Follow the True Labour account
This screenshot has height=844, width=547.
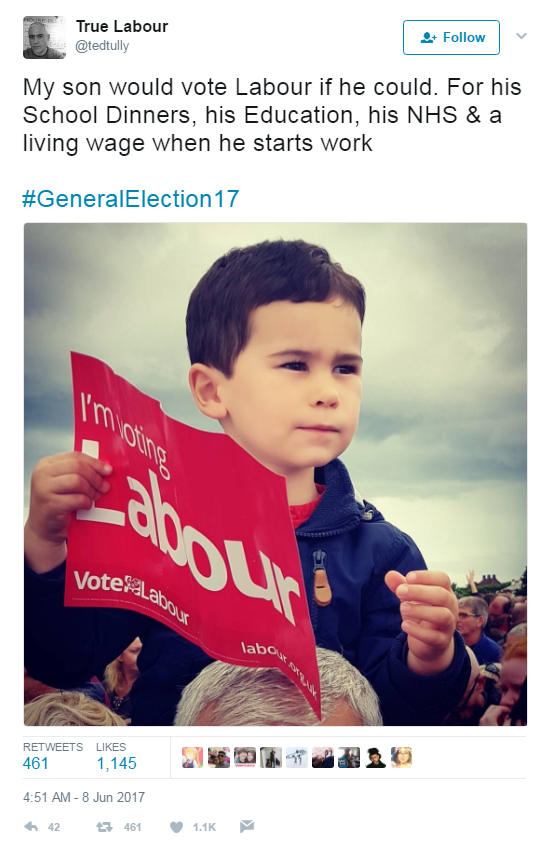pyautogui.click(x=451, y=37)
